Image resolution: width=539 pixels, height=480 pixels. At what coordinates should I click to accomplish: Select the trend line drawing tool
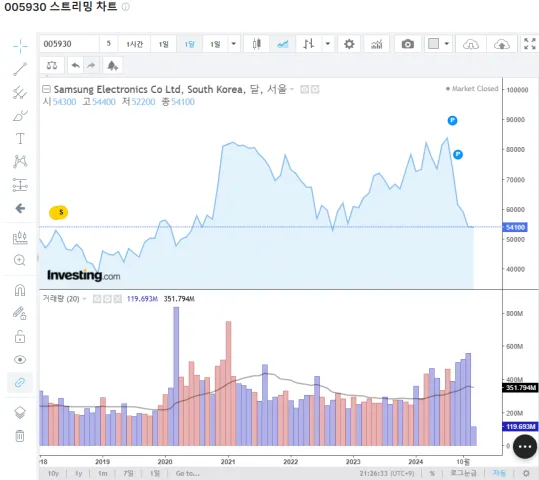(x=20, y=69)
